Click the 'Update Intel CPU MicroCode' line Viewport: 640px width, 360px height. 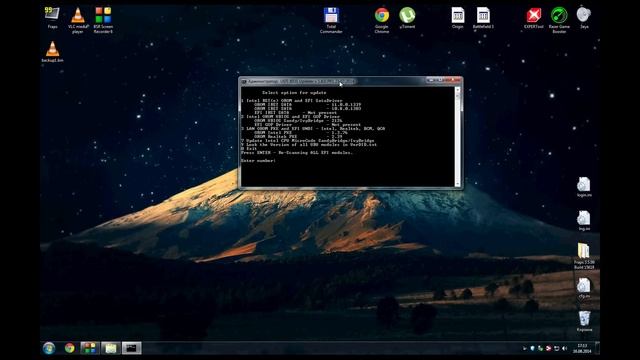pyautogui.click(x=308, y=140)
